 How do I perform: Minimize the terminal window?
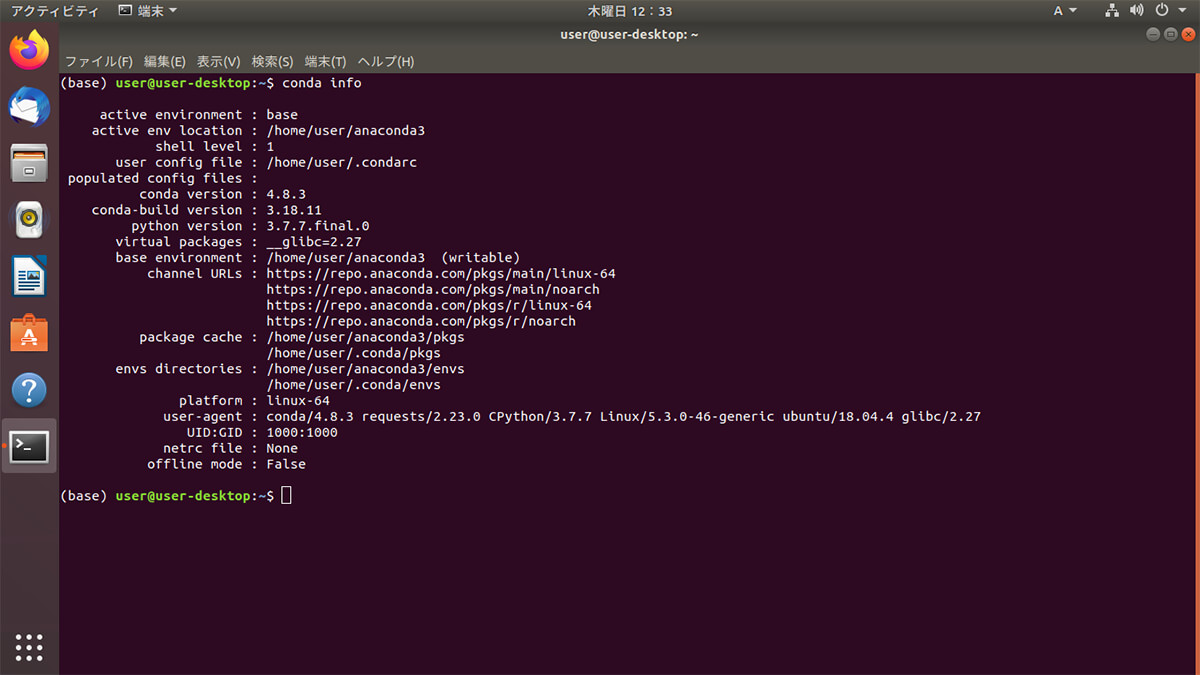click(1153, 34)
